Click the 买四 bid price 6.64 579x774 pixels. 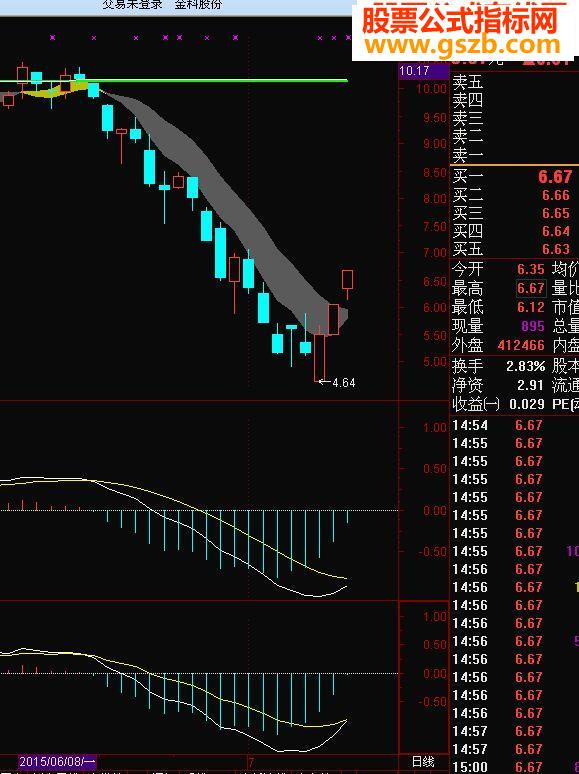click(556, 231)
